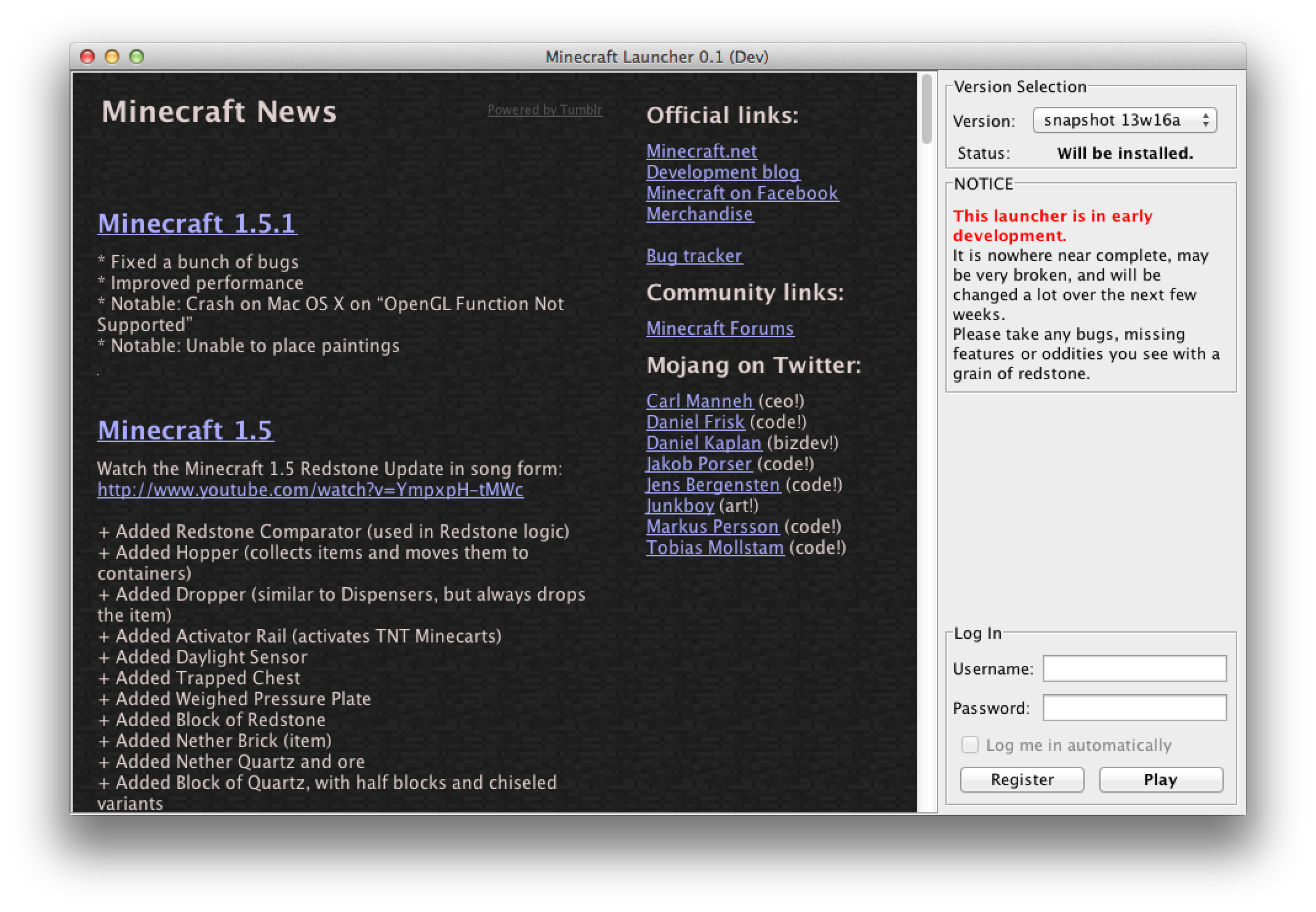Image resolution: width=1316 pixels, height=912 pixels.
Task: Focus the Username input field
Action: [x=1134, y=668]
